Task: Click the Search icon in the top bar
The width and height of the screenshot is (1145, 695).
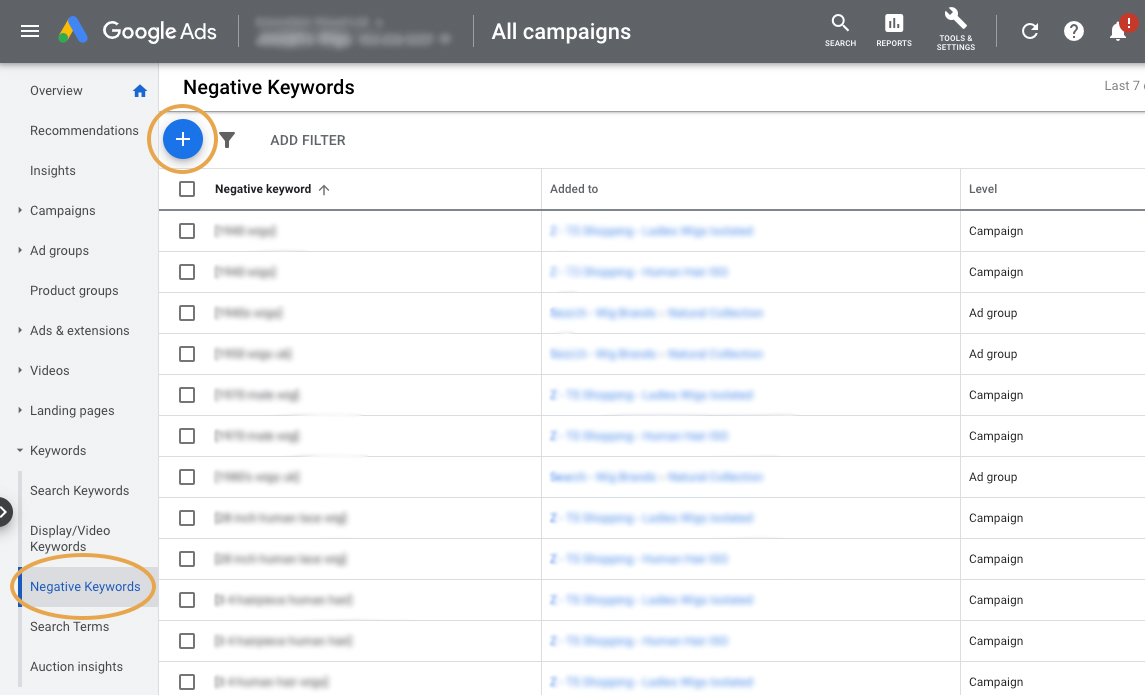Action: coord(840,30)
